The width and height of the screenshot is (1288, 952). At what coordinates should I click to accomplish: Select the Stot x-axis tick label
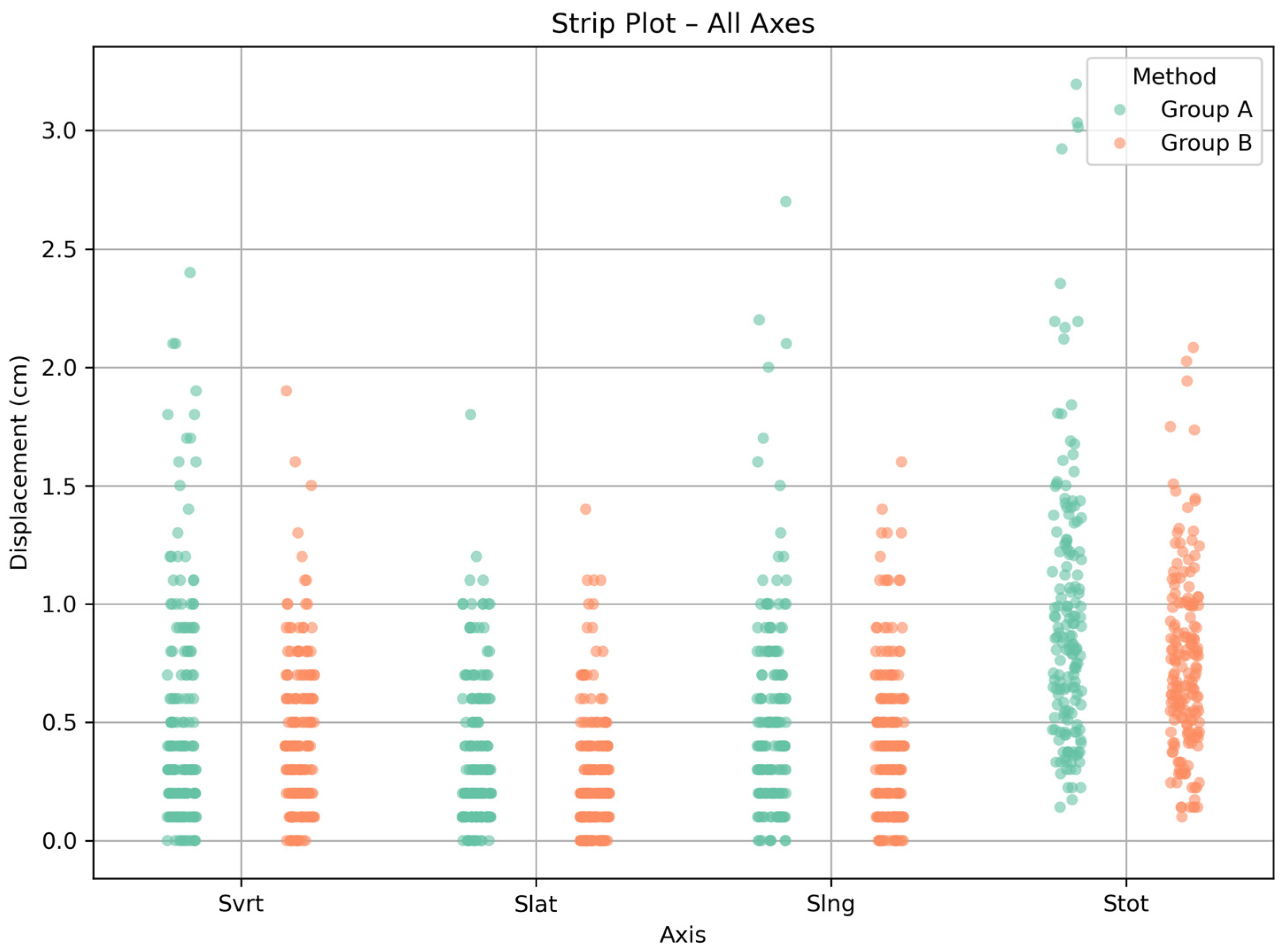[x=1126, y=903]
